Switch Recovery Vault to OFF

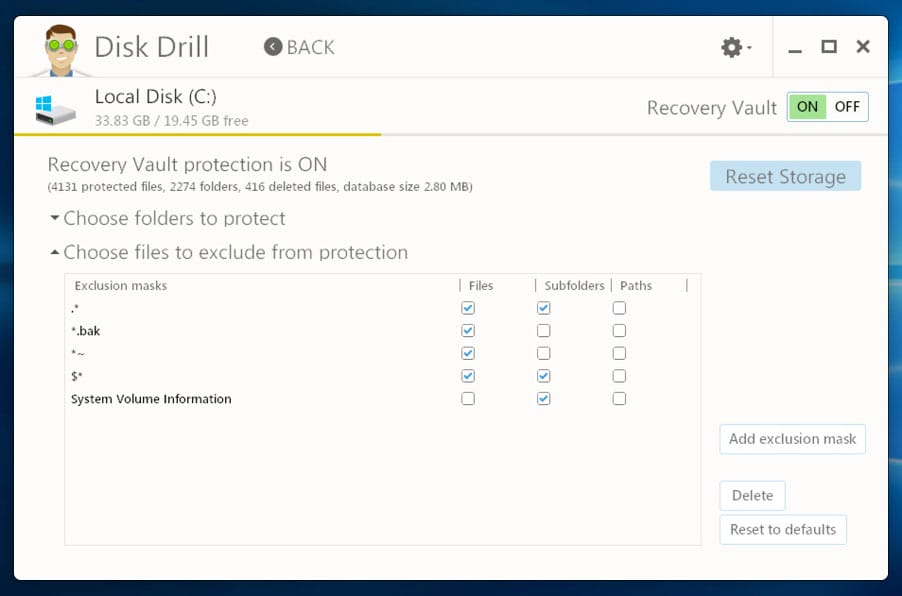point(847,107)
